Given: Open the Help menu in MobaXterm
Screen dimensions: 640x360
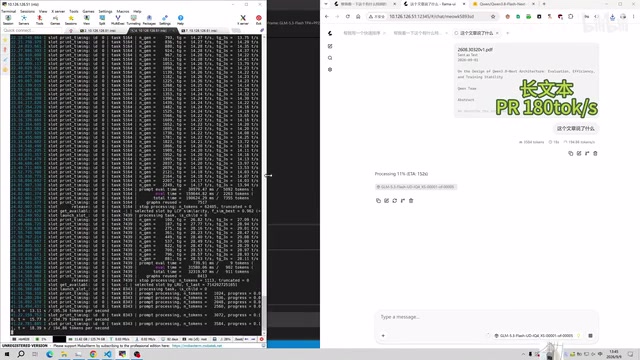Looking at the screenshot, I should [x=137, y=11].
